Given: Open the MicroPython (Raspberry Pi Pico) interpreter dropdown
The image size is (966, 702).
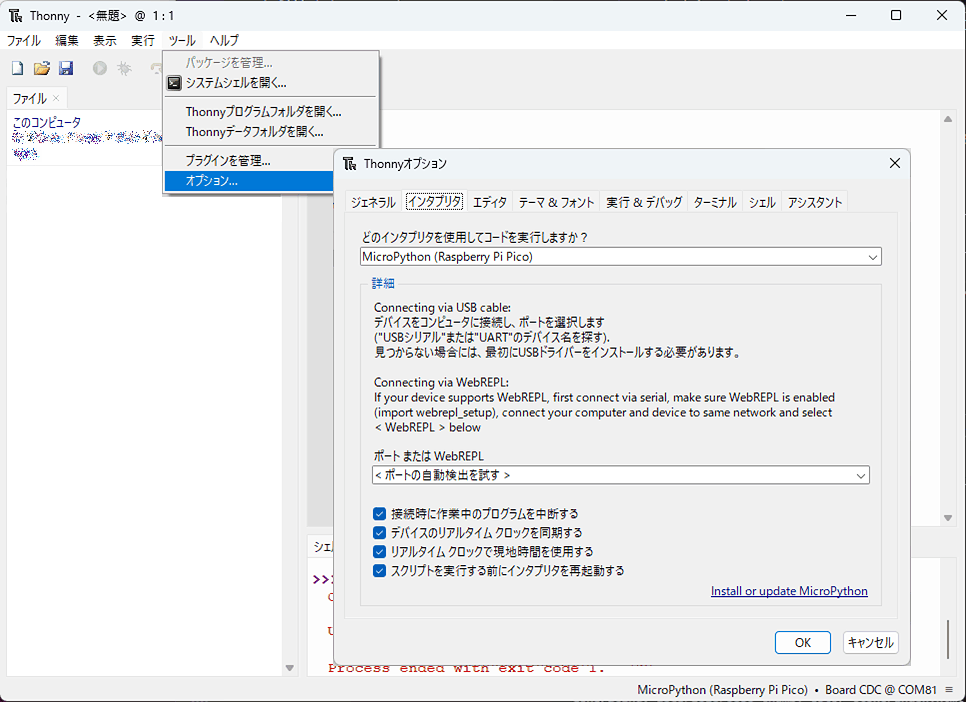Looking at the screenshot, I should [620, 257].
